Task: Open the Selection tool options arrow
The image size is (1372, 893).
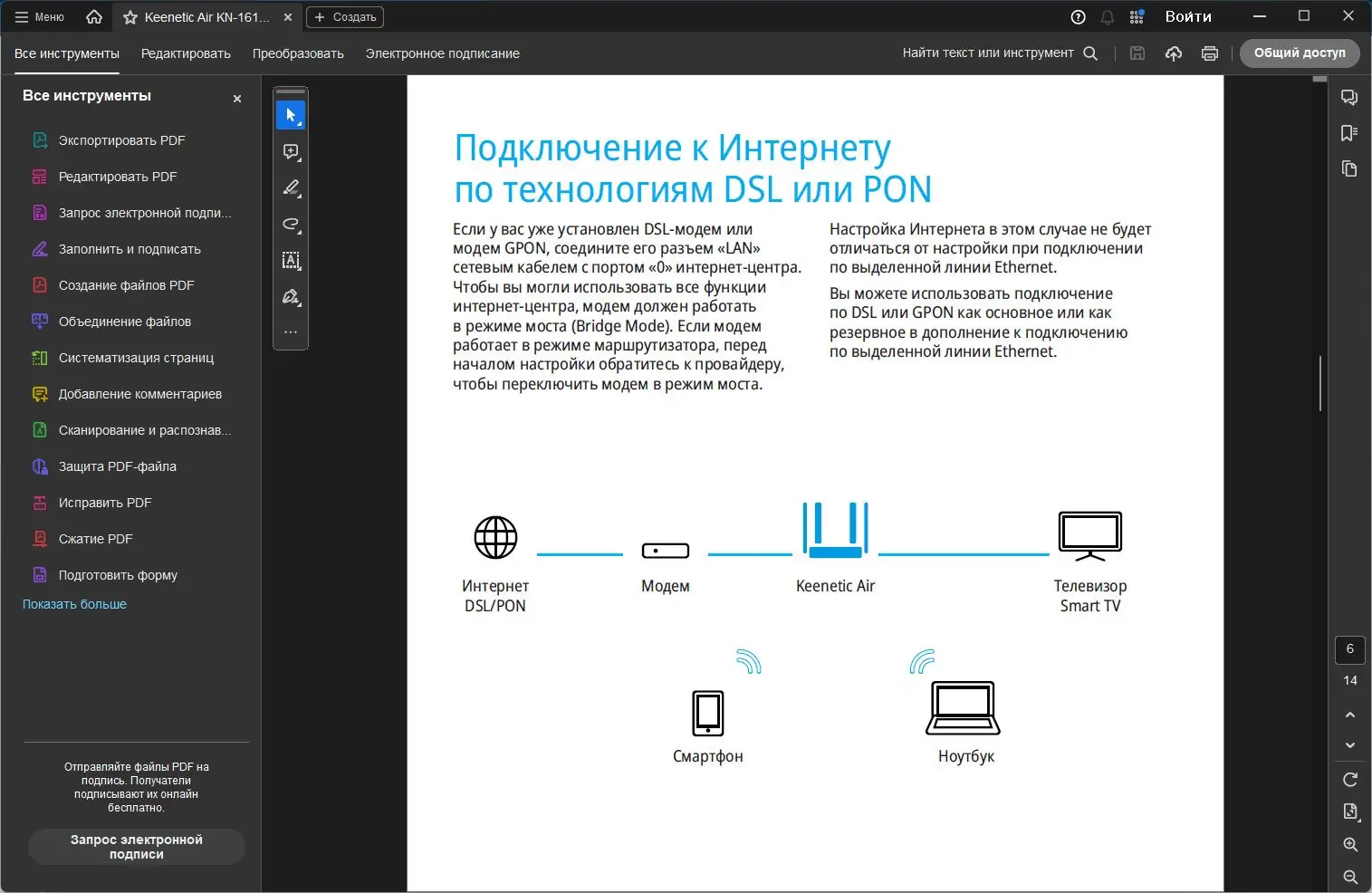Action: pyautogui.click(x=299, y=123)
